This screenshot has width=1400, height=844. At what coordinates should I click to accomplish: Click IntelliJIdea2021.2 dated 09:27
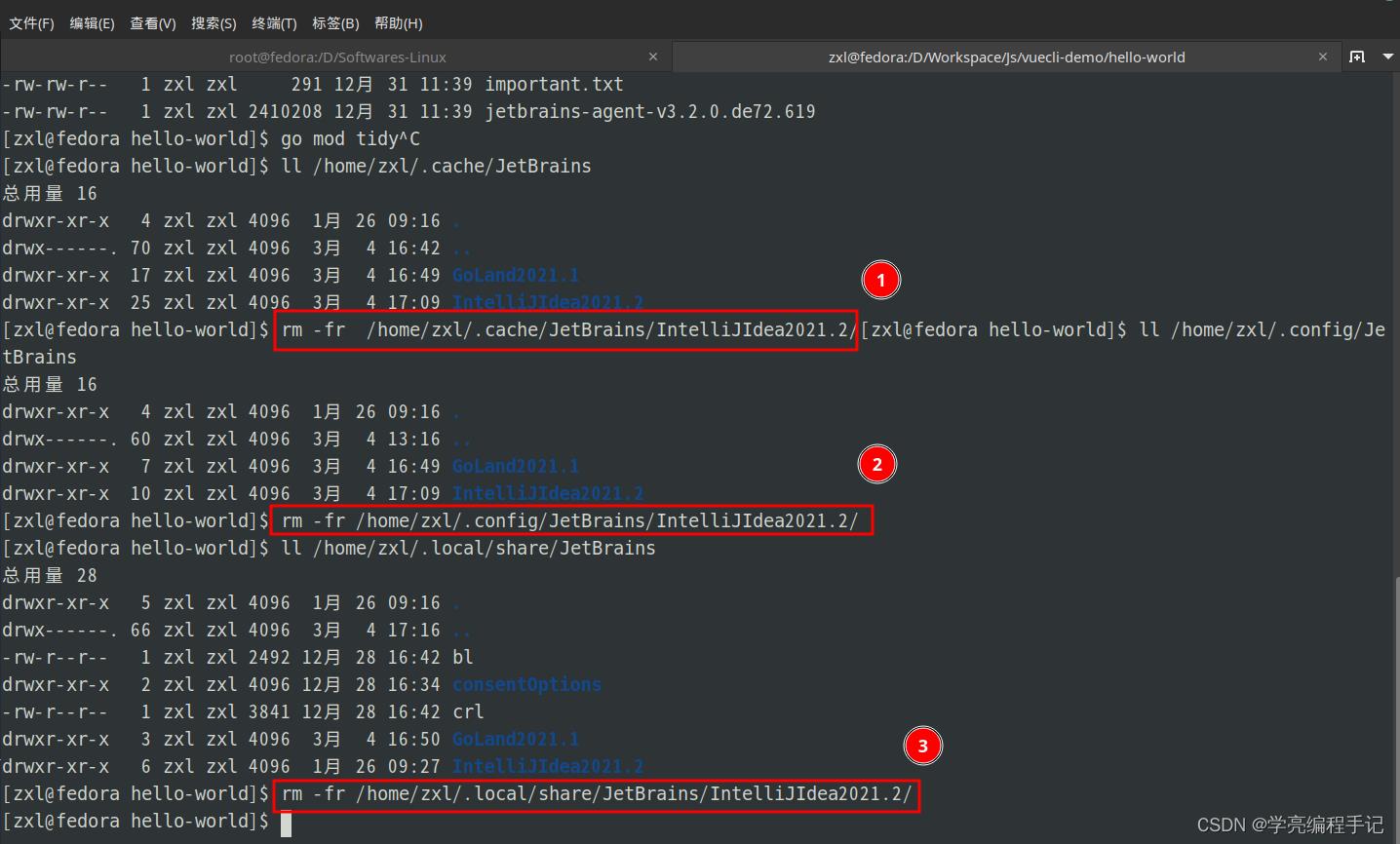tap(548, 767)
